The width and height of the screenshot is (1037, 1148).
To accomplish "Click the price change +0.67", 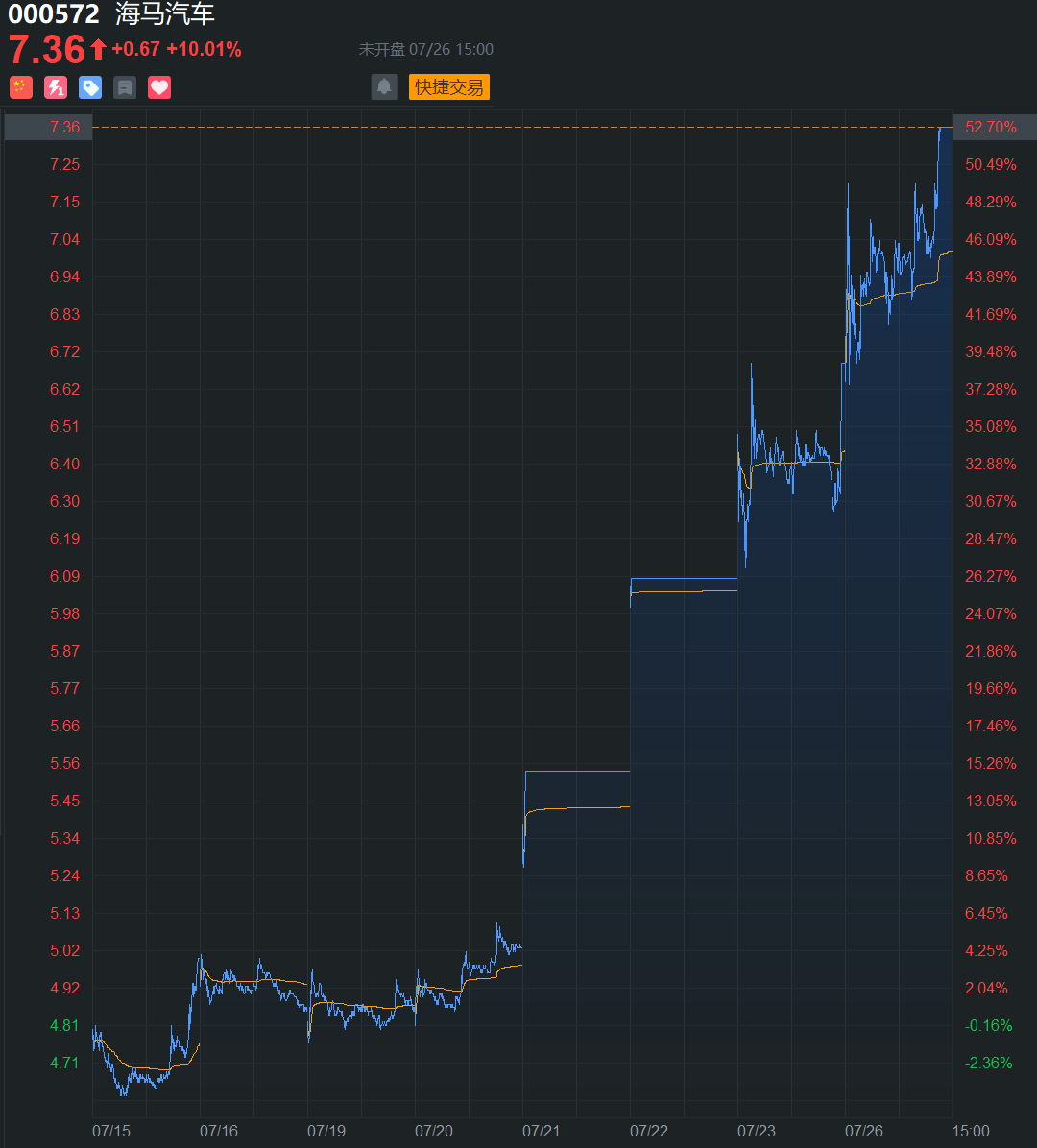I will coord(135,49).
